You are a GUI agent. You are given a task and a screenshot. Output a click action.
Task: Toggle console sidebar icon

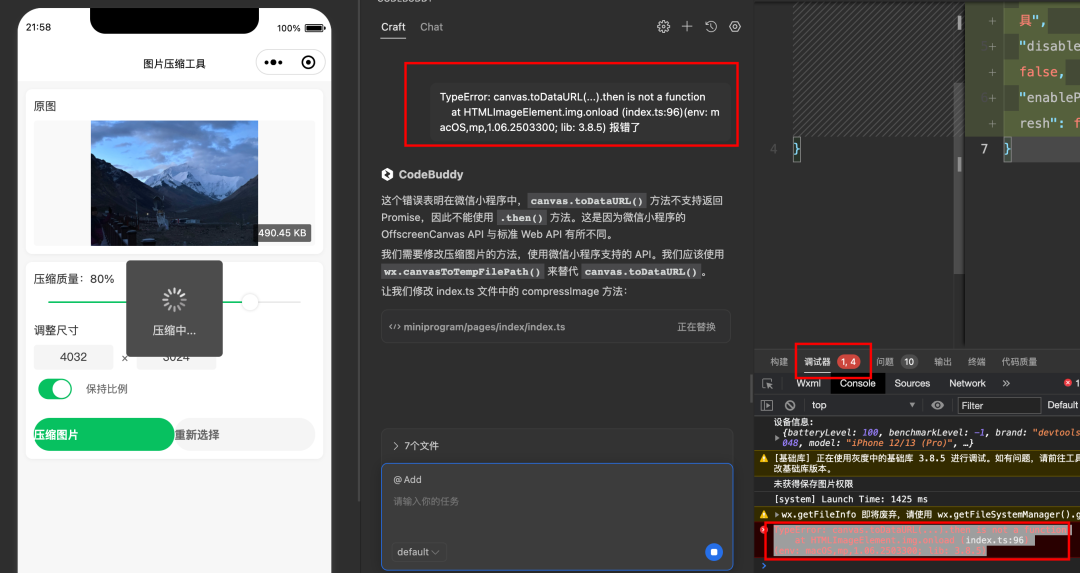click(x=767, y=406)
